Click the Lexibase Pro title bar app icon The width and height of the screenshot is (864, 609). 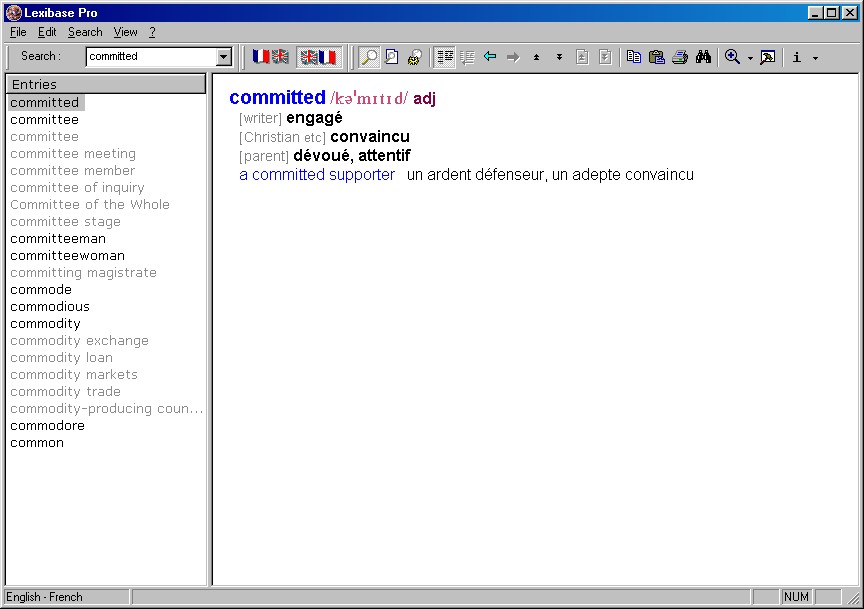13,13
